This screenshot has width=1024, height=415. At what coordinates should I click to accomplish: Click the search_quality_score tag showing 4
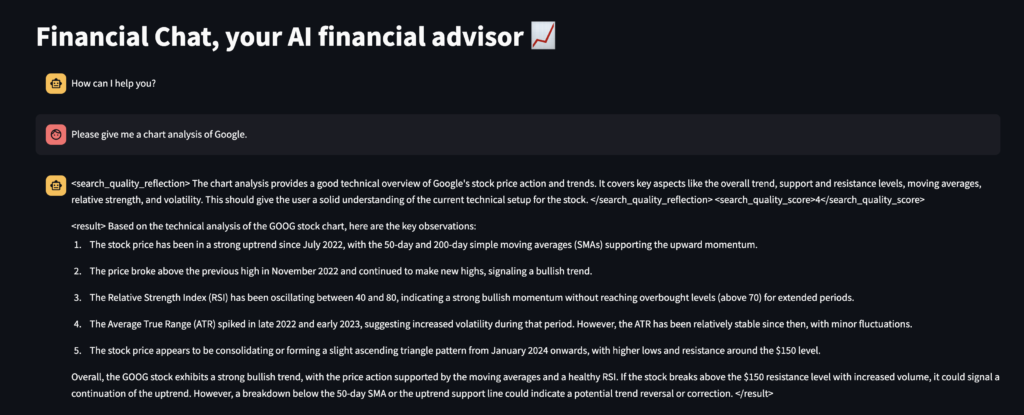pos(820,200)
